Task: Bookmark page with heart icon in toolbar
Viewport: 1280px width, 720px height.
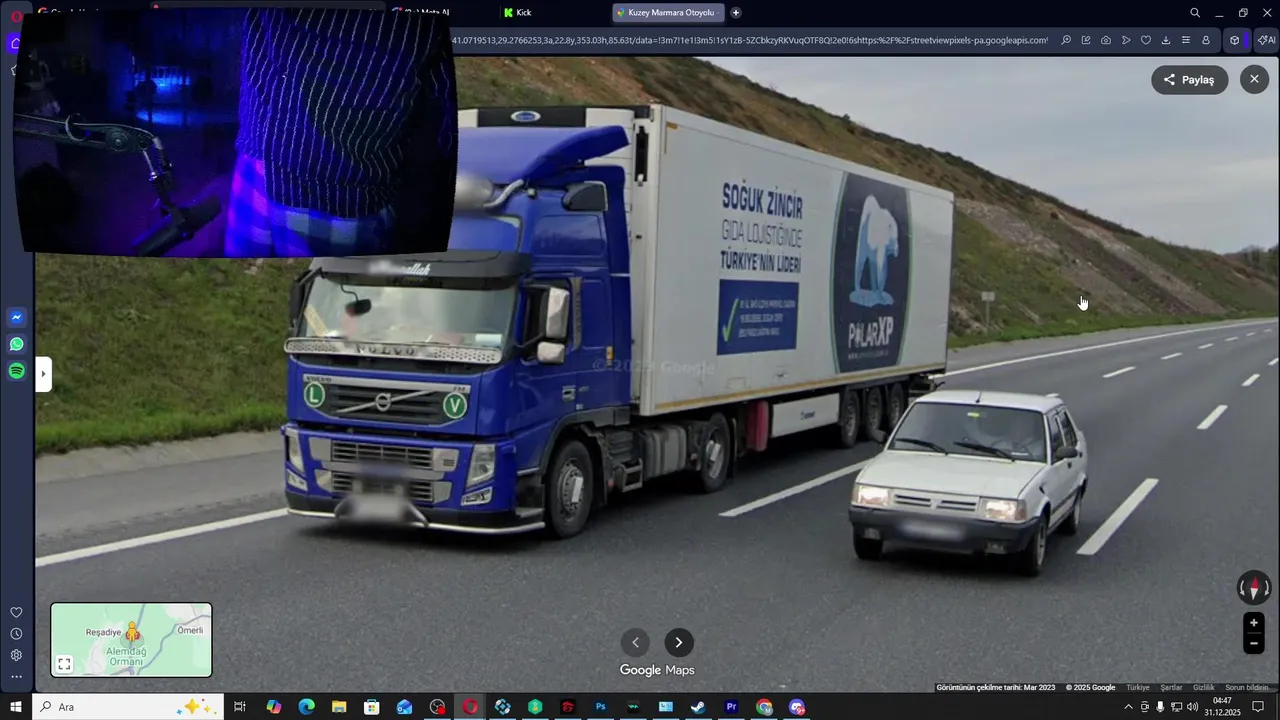Action: coord(1146,40)
